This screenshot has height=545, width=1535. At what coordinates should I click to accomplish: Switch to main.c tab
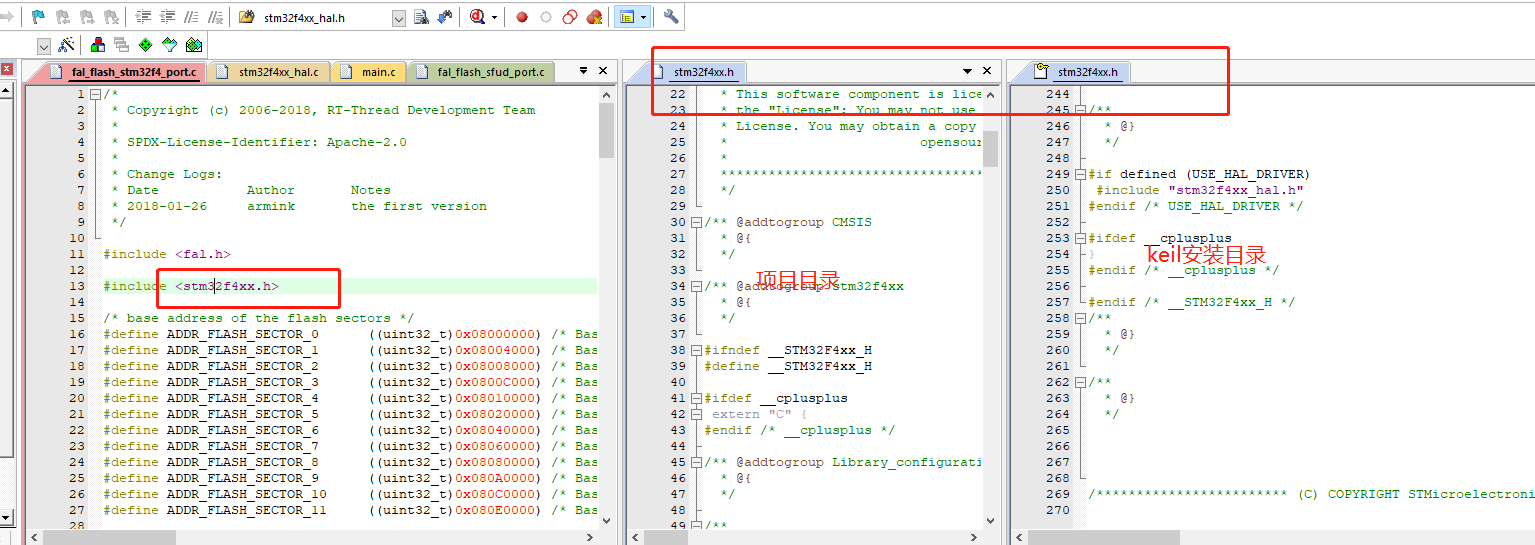[x=369, y=72]
